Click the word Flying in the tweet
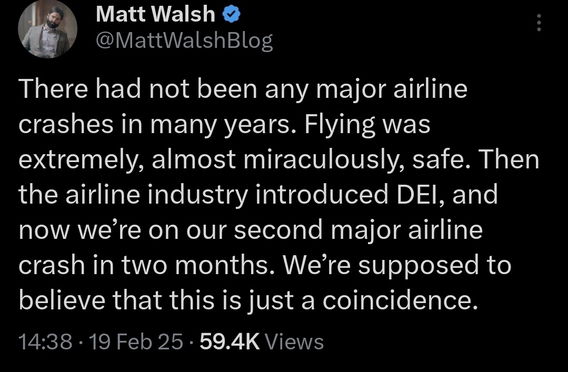The width and height of the screenshot is (568, 372). (336, 125)
